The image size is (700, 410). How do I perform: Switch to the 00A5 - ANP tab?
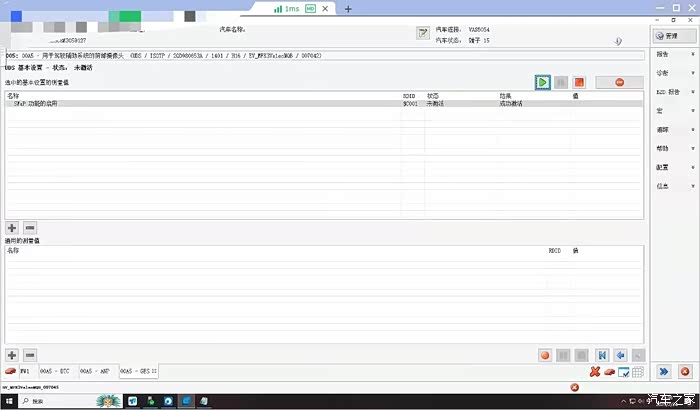(96, 372)
